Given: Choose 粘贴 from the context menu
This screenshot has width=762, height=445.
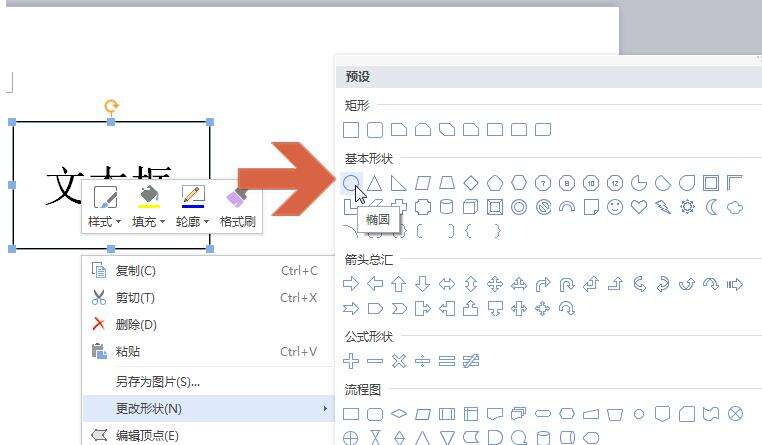Looking at the screenshot, I should (x=207, y=351).
